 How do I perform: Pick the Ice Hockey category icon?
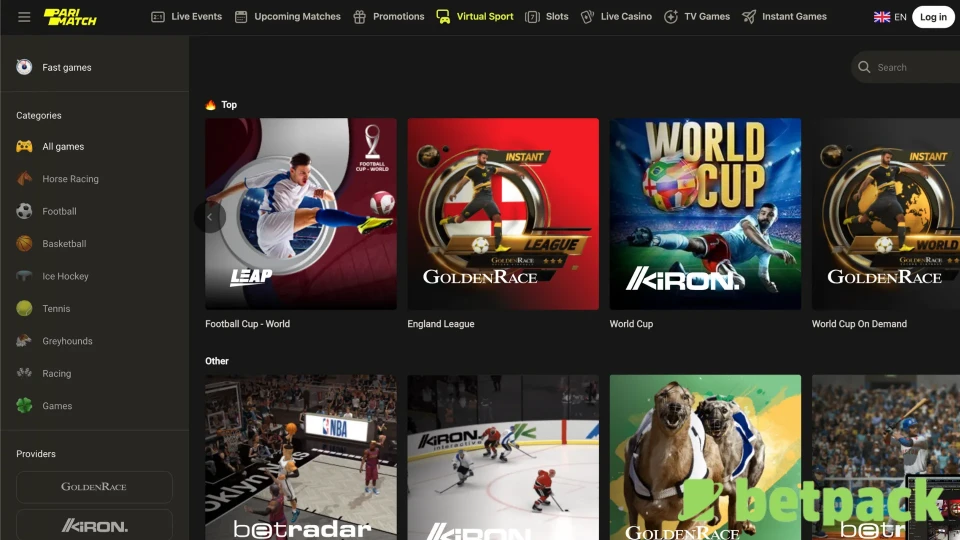point(24,276)
